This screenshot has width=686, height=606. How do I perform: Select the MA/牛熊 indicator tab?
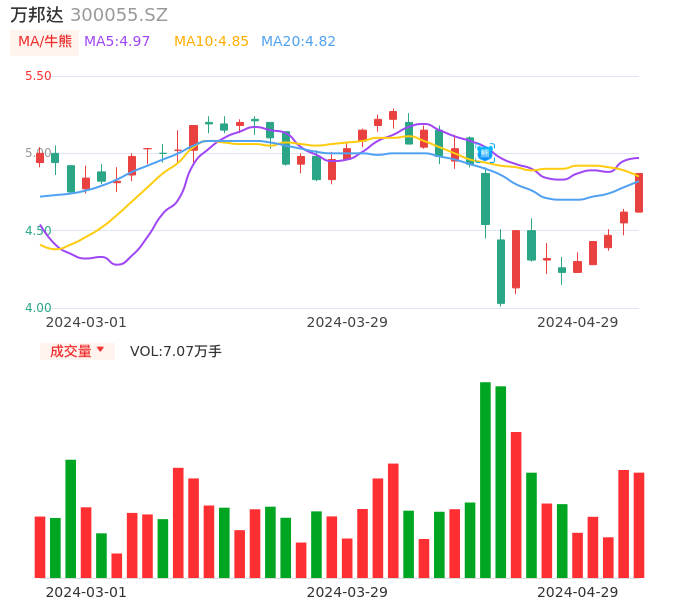click(45, 42)
